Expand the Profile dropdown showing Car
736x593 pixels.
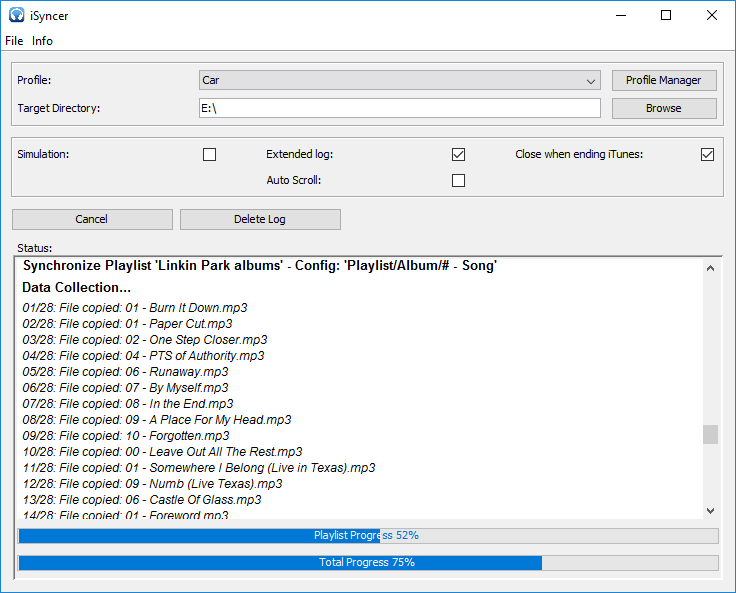click(400, 80)
